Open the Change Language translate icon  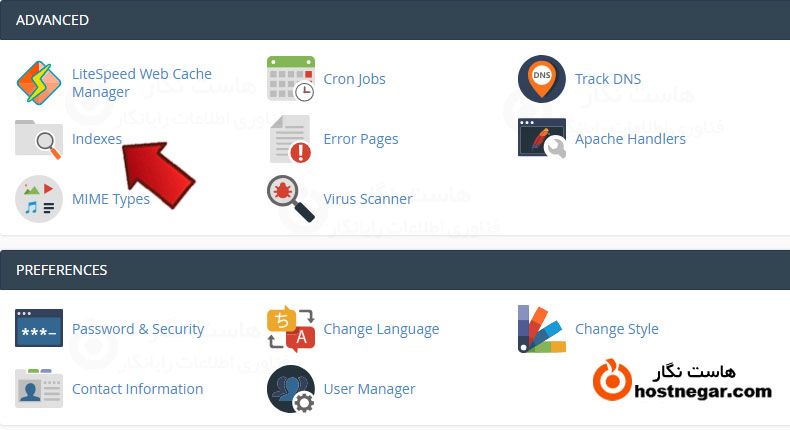291,329
